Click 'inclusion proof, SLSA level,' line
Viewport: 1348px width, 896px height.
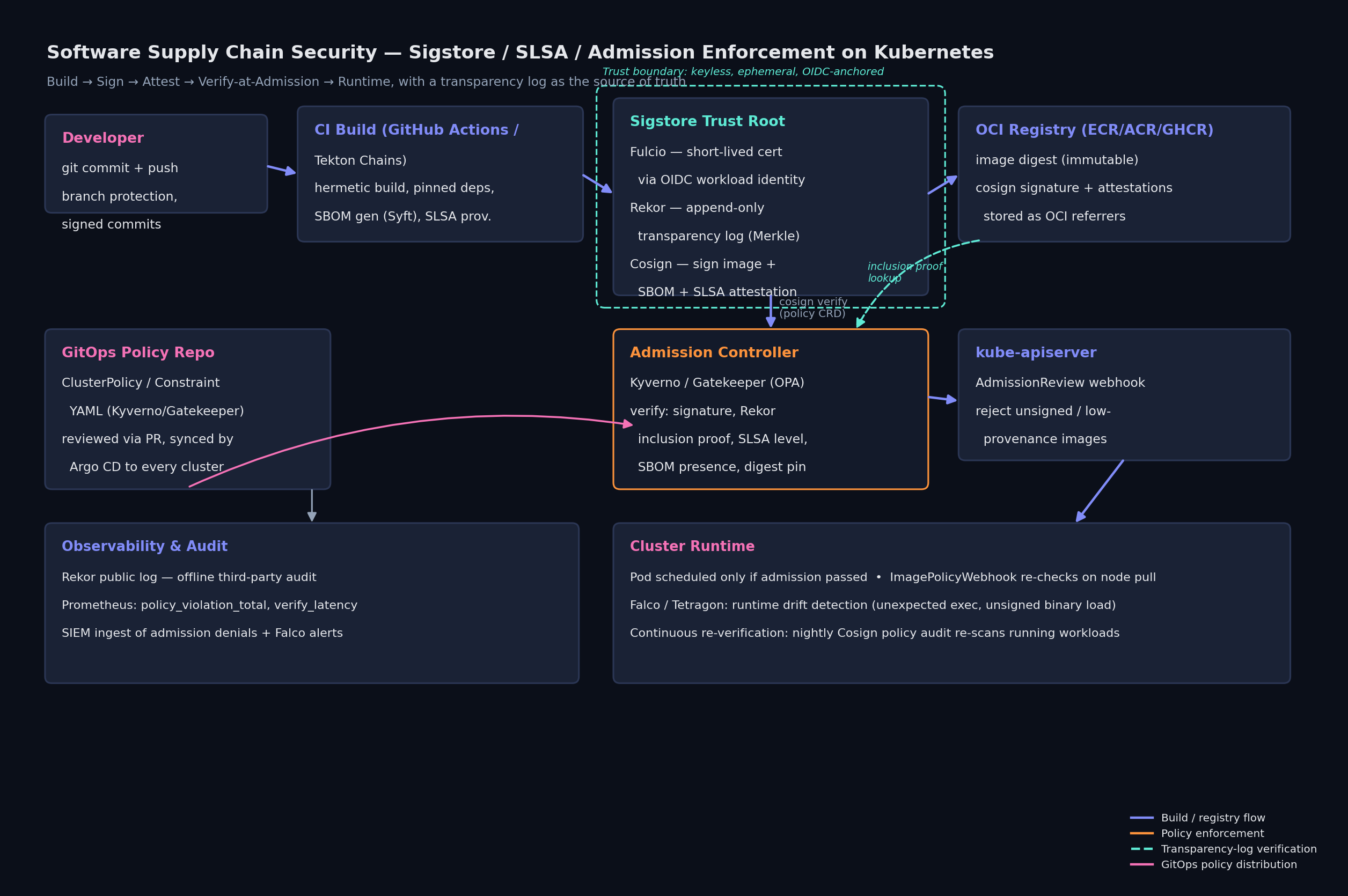tap(722, 439)
